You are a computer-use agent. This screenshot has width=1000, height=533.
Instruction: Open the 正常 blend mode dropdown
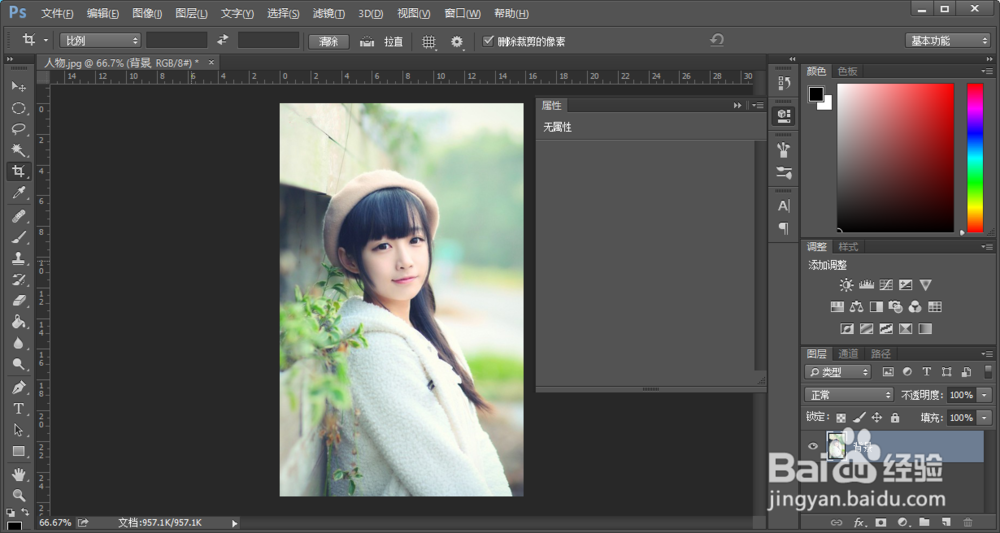[x=849, y=395]
